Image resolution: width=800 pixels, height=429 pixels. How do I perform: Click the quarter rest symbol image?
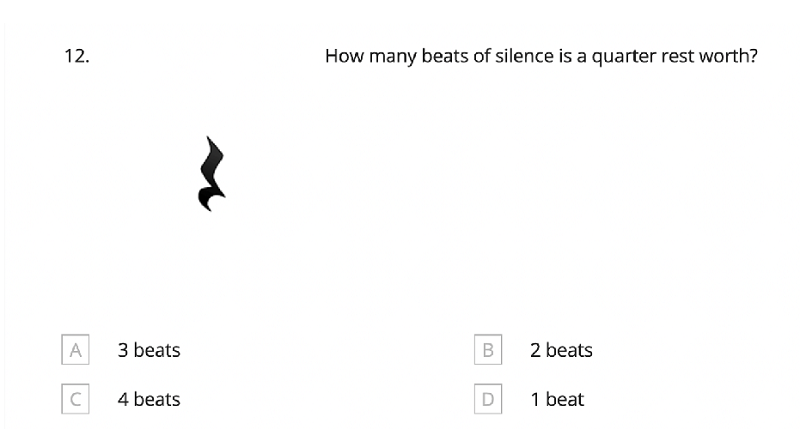[212, 173]
